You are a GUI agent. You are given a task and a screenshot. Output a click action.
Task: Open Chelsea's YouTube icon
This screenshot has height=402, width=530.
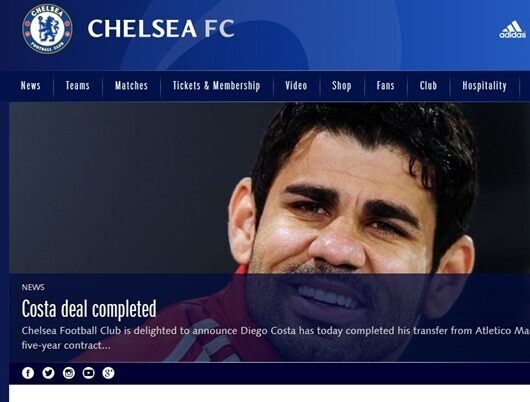[89, 373]
